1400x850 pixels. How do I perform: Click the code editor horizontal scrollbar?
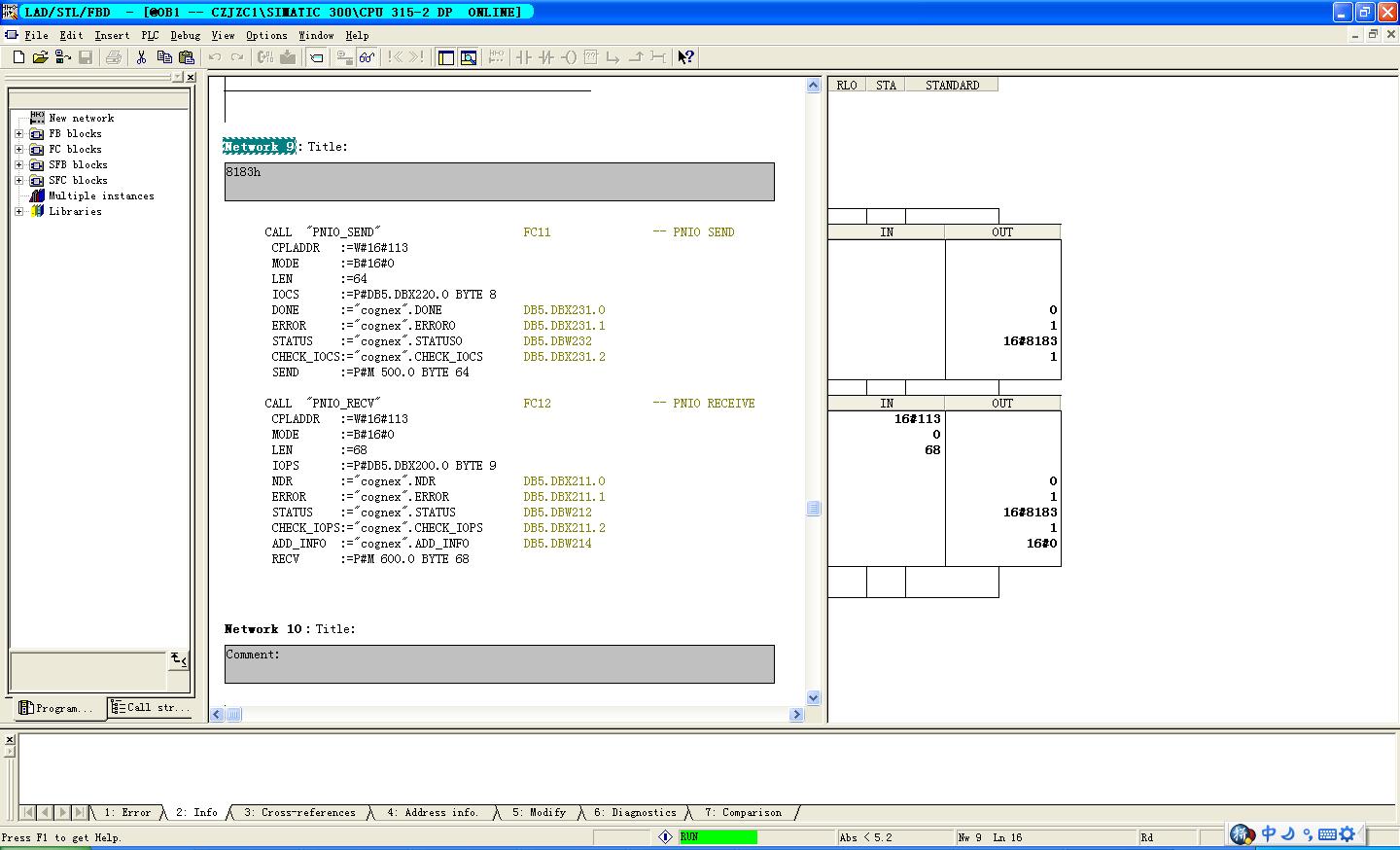point(506,714)
